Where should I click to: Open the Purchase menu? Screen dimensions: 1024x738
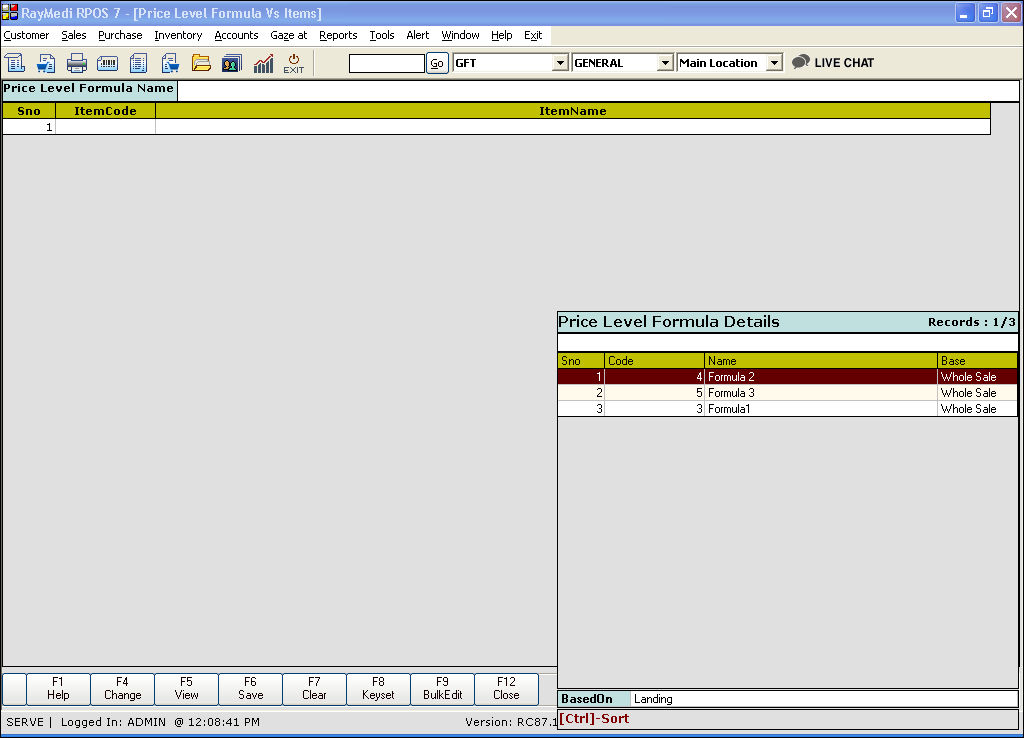point(120,35)
